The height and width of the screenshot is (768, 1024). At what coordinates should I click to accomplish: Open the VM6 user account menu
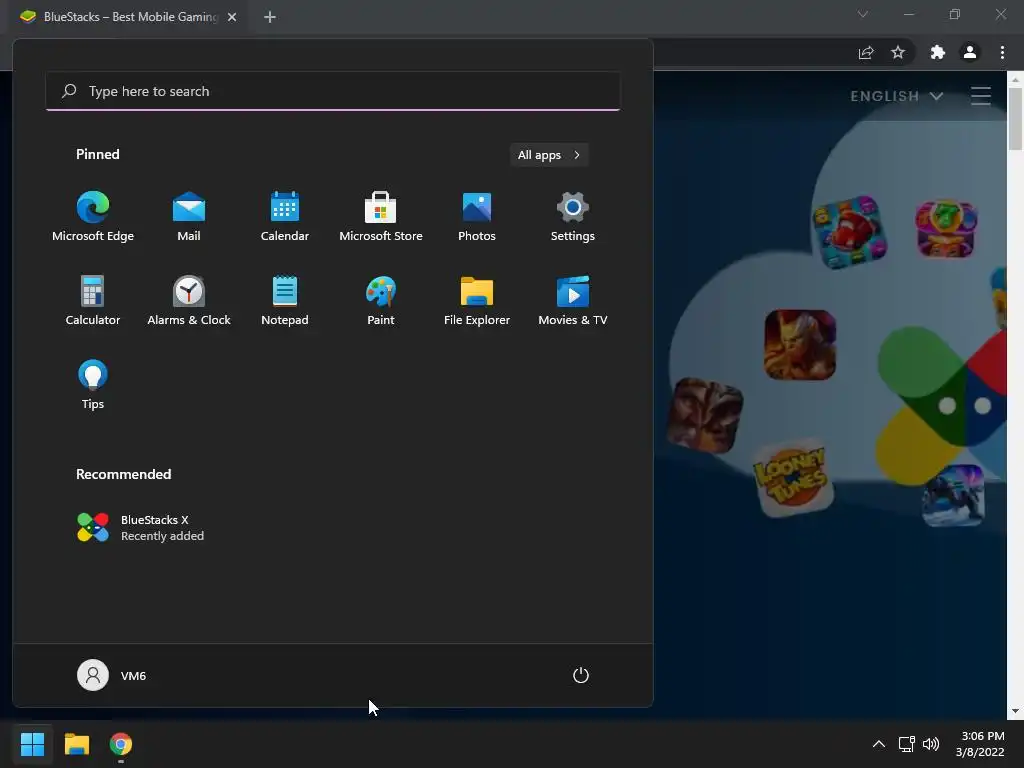point(112,675)
